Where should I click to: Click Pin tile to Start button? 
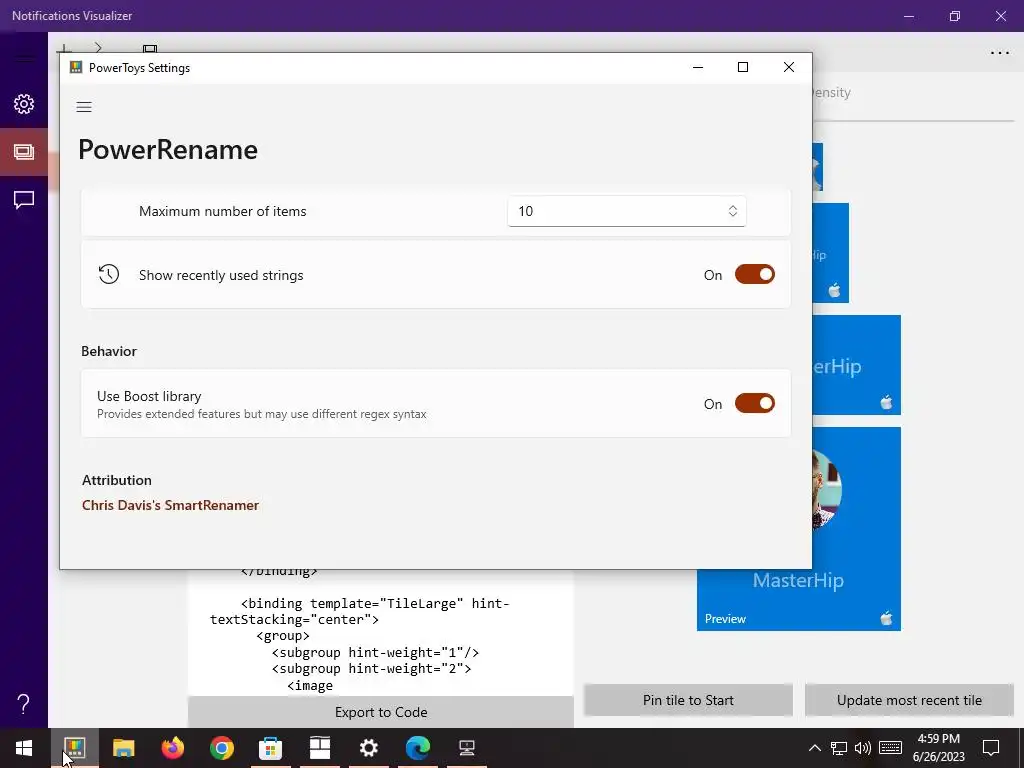[688, 700]
